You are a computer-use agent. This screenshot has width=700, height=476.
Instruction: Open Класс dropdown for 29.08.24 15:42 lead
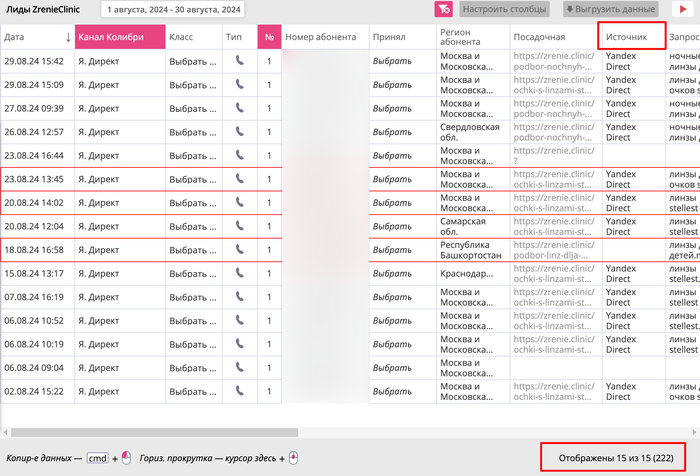coord(193,61)
